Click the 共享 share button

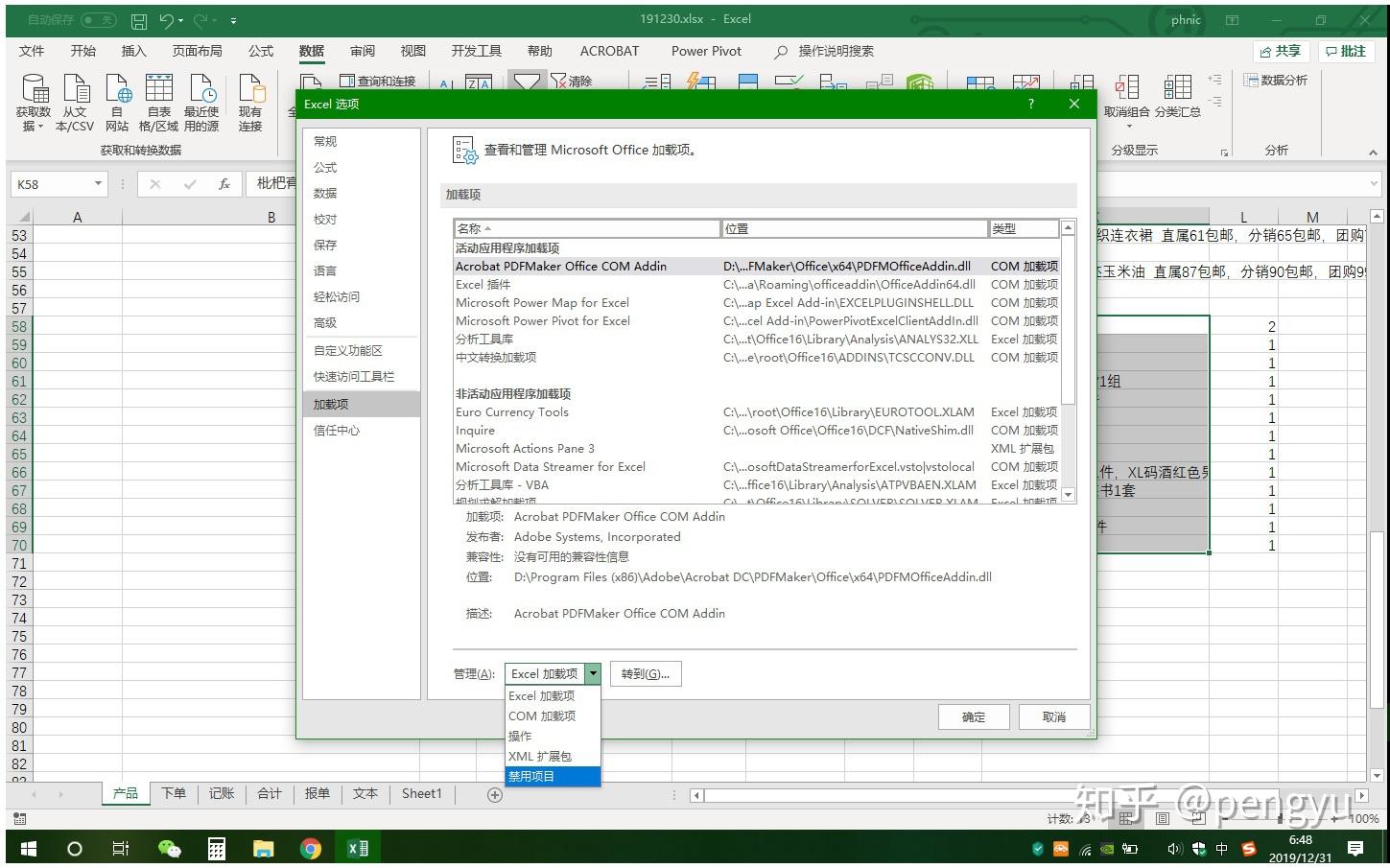1281,51
